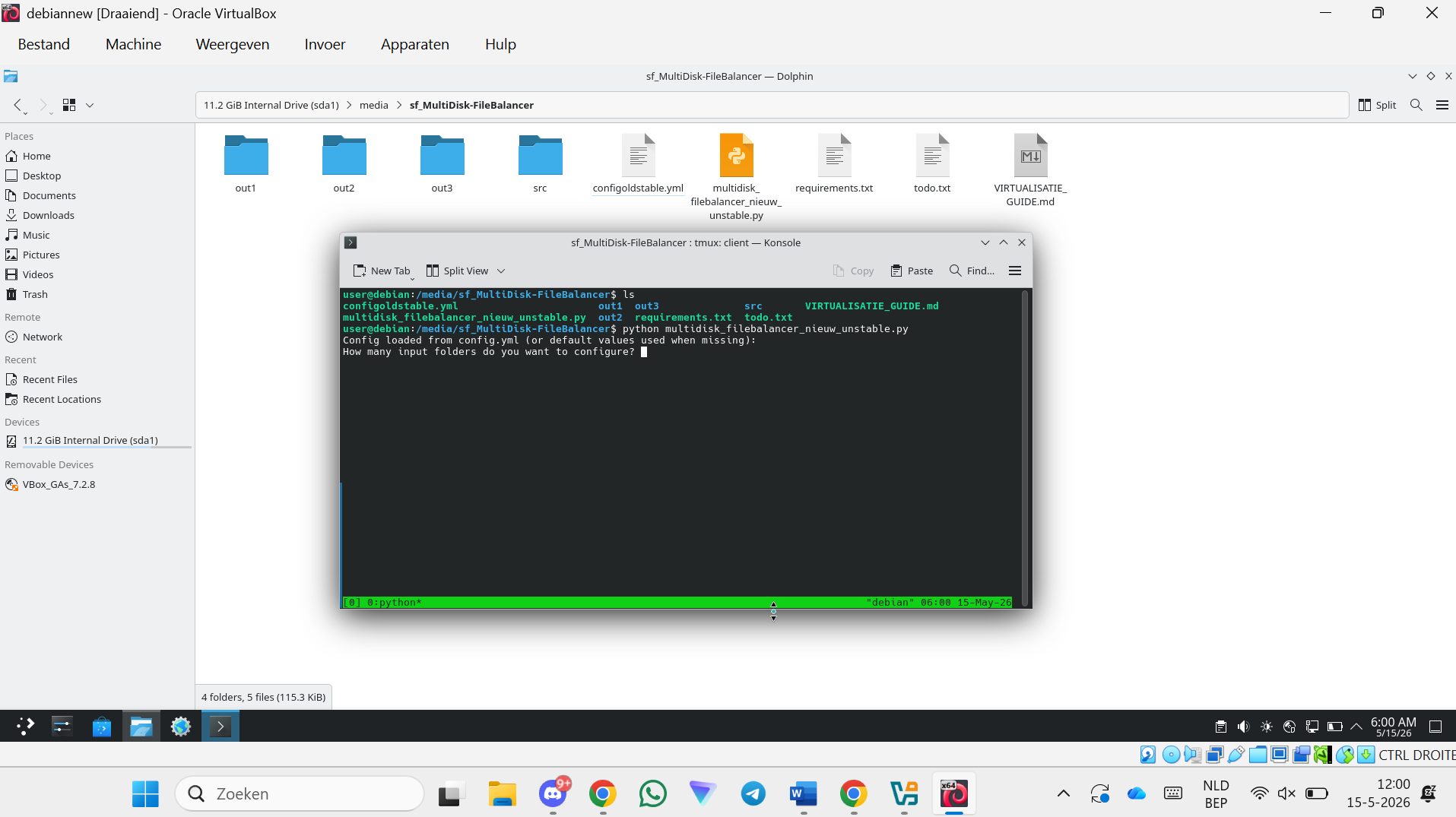Click New Tab in Konsole
Image resolution: width=1456 pixels, height=817 pixels.
pos(382,271)
